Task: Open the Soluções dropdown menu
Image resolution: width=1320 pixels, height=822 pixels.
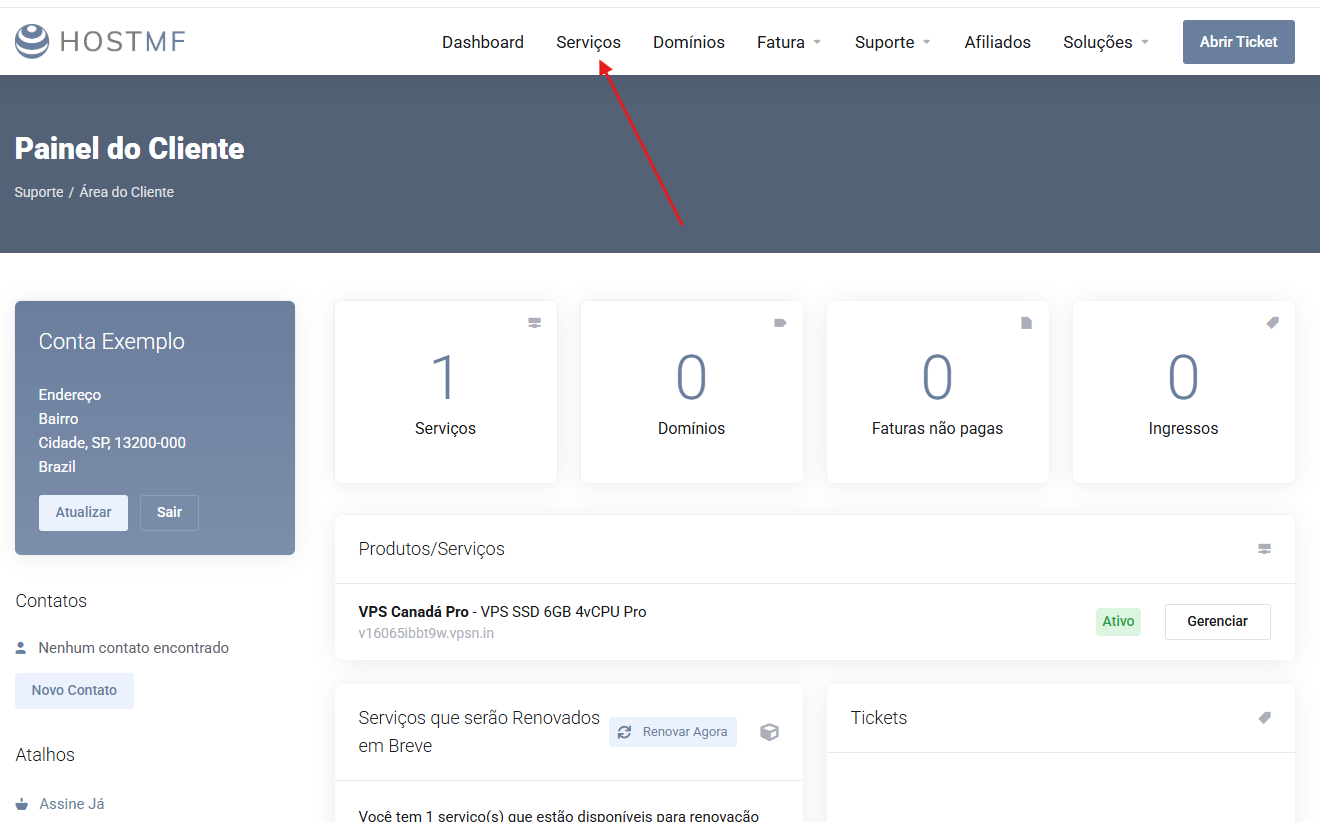Action: click(1106, 42)
